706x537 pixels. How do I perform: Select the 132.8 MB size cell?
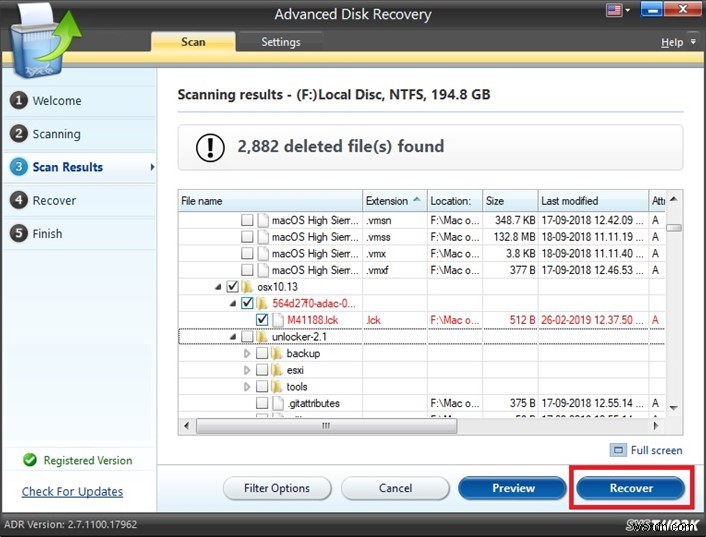(x=510, y=237)
